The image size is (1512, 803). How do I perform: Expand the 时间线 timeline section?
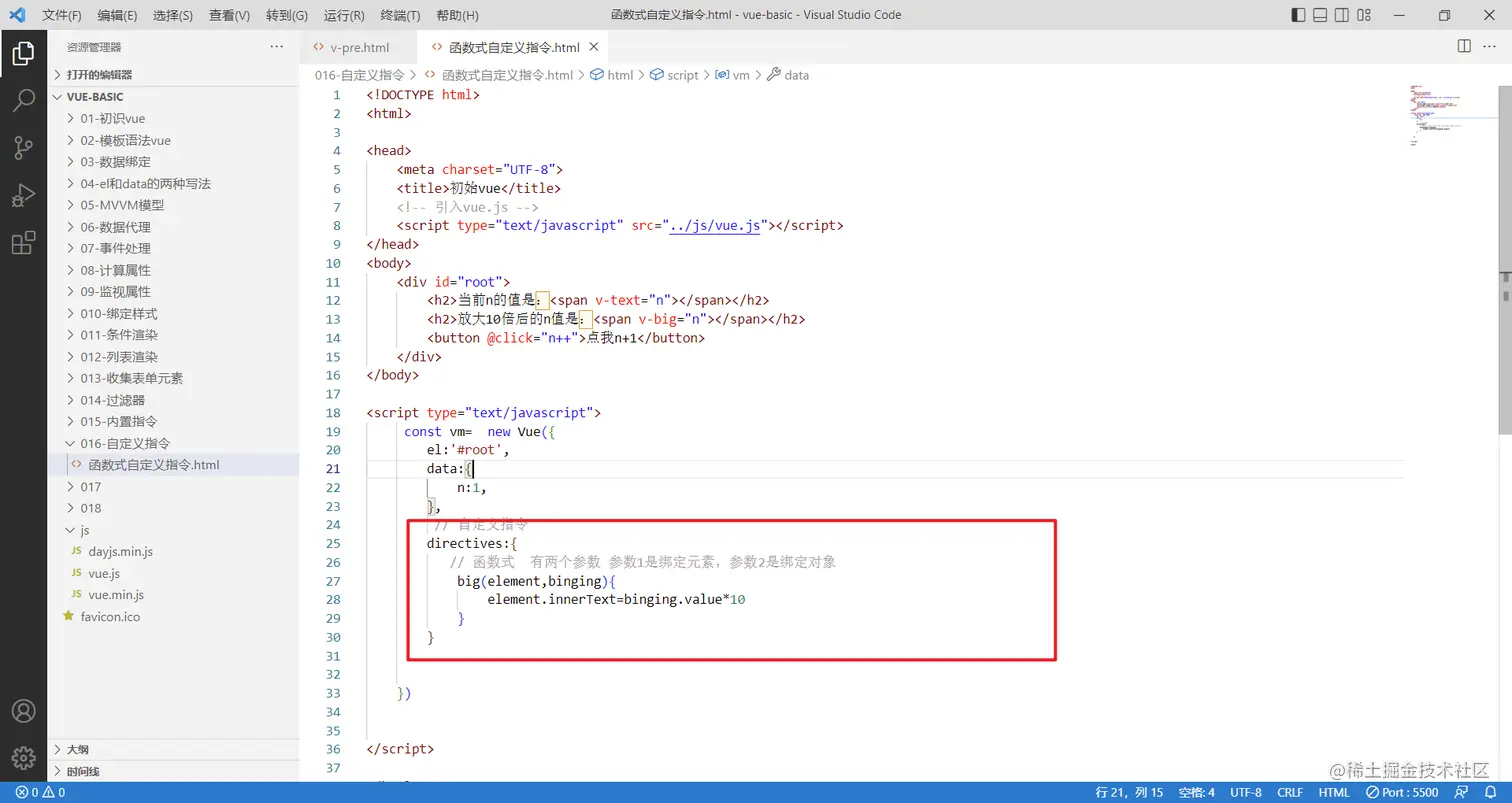173,771
